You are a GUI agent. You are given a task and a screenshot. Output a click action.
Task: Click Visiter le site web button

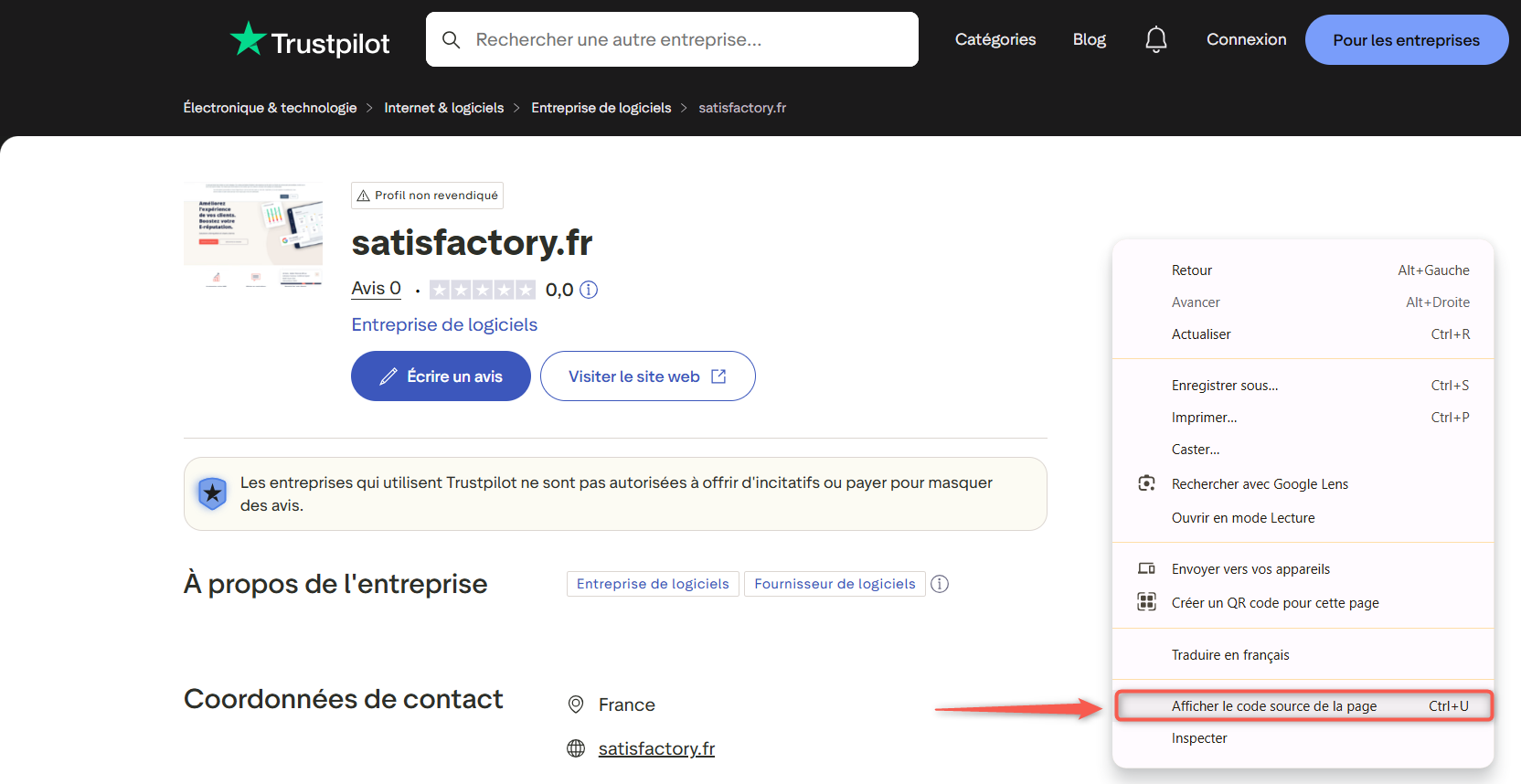647,376
